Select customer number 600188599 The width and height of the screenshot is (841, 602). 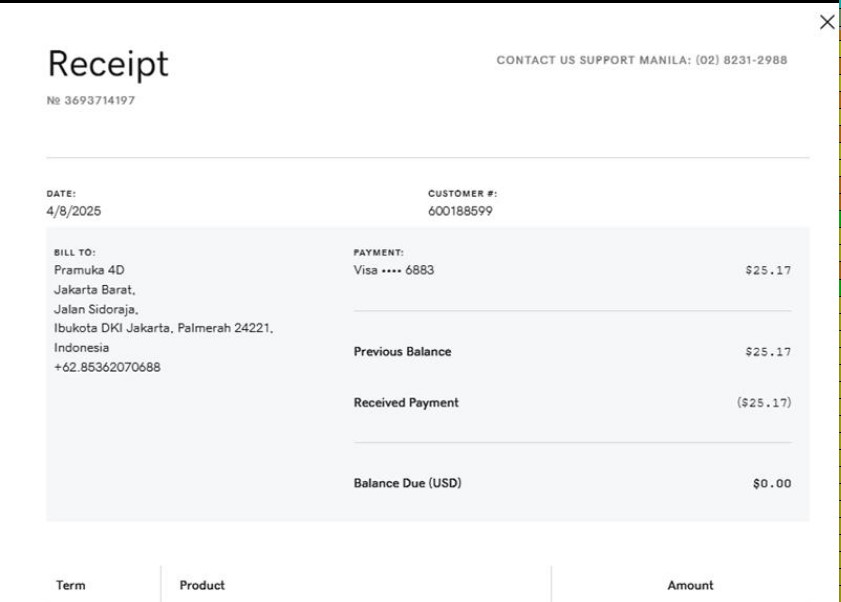(460, 211)
